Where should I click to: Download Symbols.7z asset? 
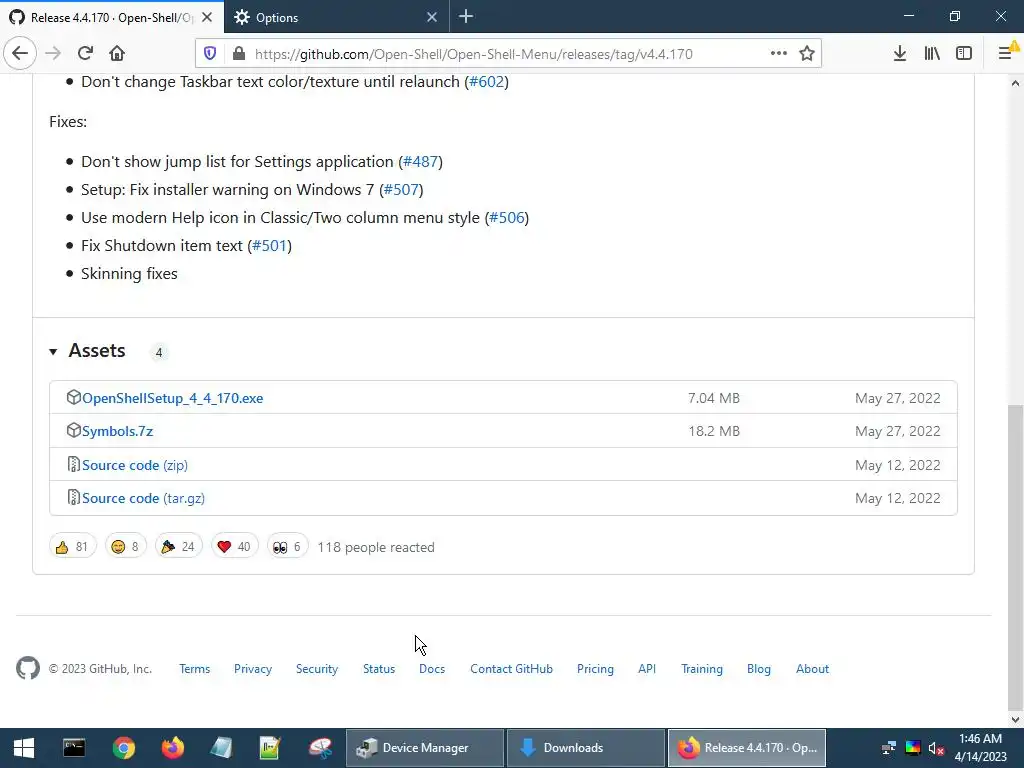118,431
